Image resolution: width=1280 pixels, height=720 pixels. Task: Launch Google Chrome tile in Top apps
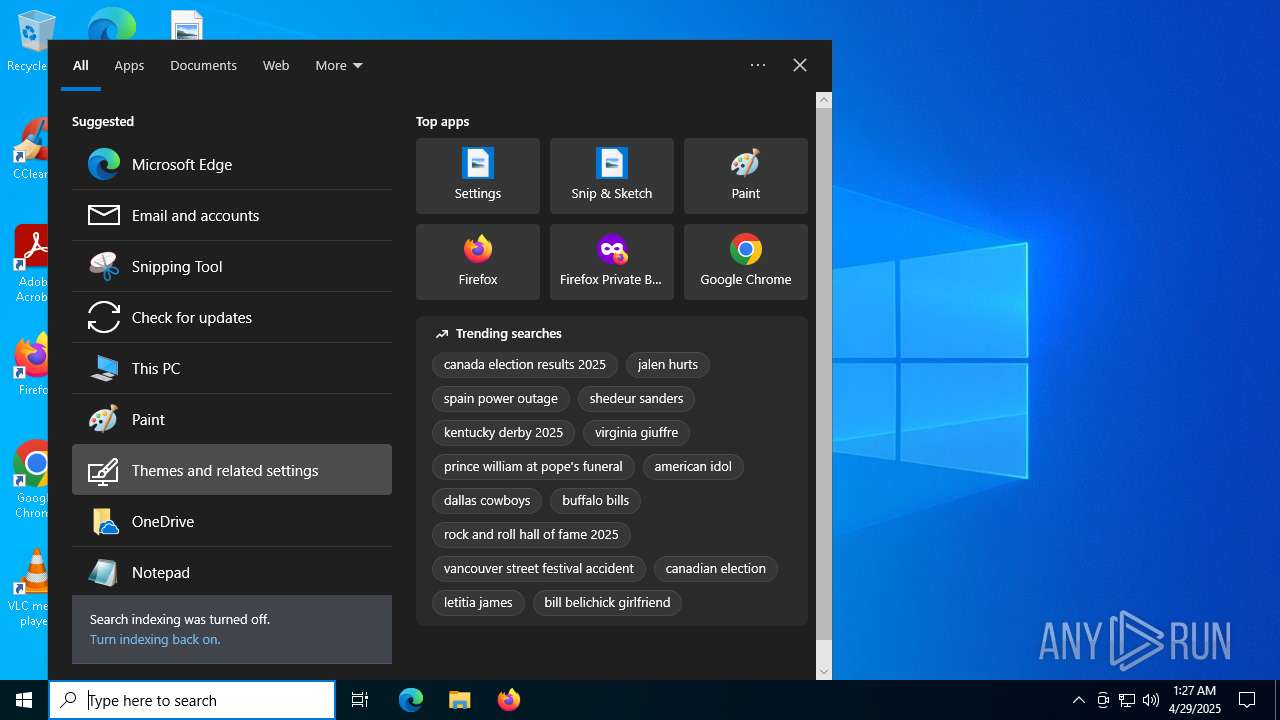(x=746, y=262)
